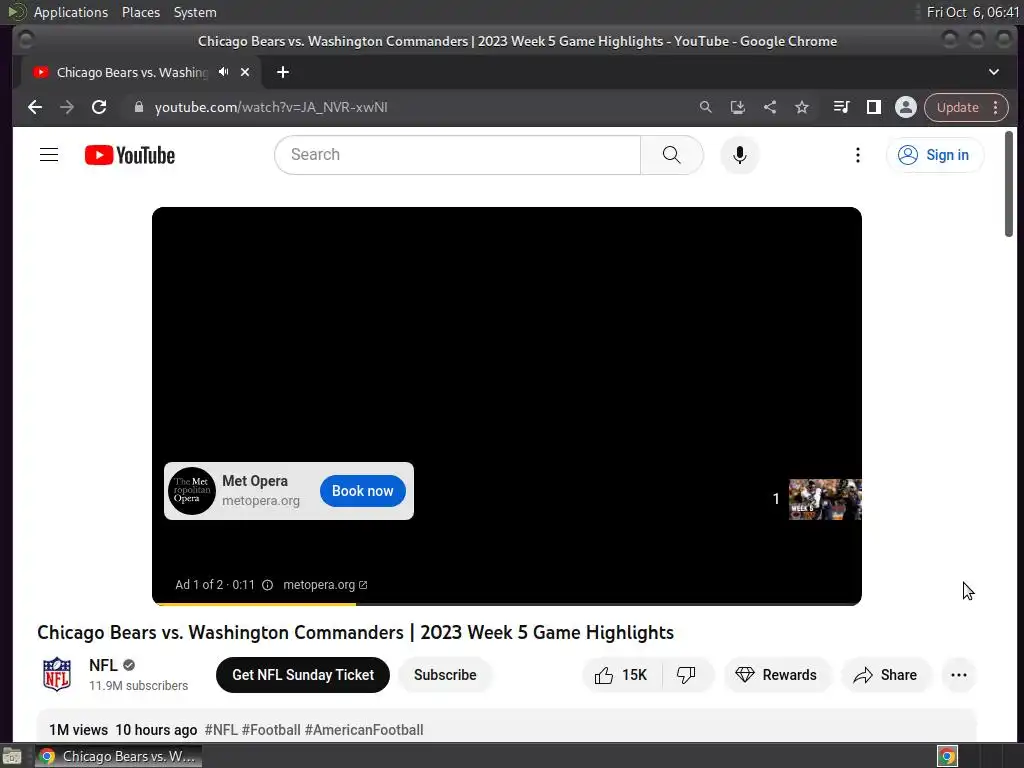Click the Sign in button
1024x768 pixels.
coord(934,155)
